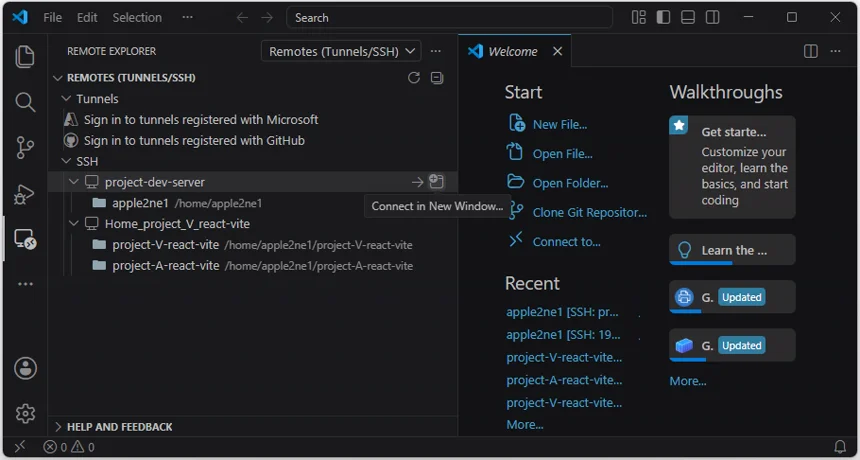Click the remote window indicator in status bar
Viewport: 860px width, 460px height.
(19, 447)
